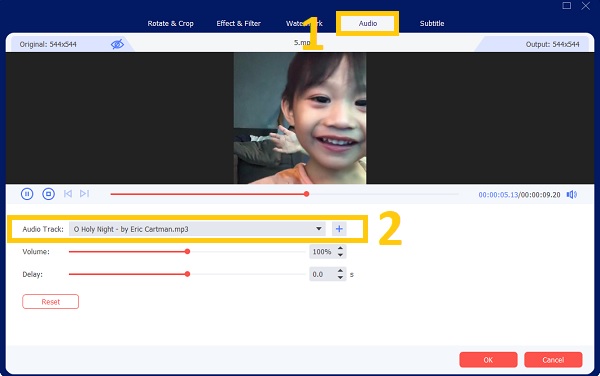Increase volume with the up stepper arrow
600x376 pixels.
[340, 248]
